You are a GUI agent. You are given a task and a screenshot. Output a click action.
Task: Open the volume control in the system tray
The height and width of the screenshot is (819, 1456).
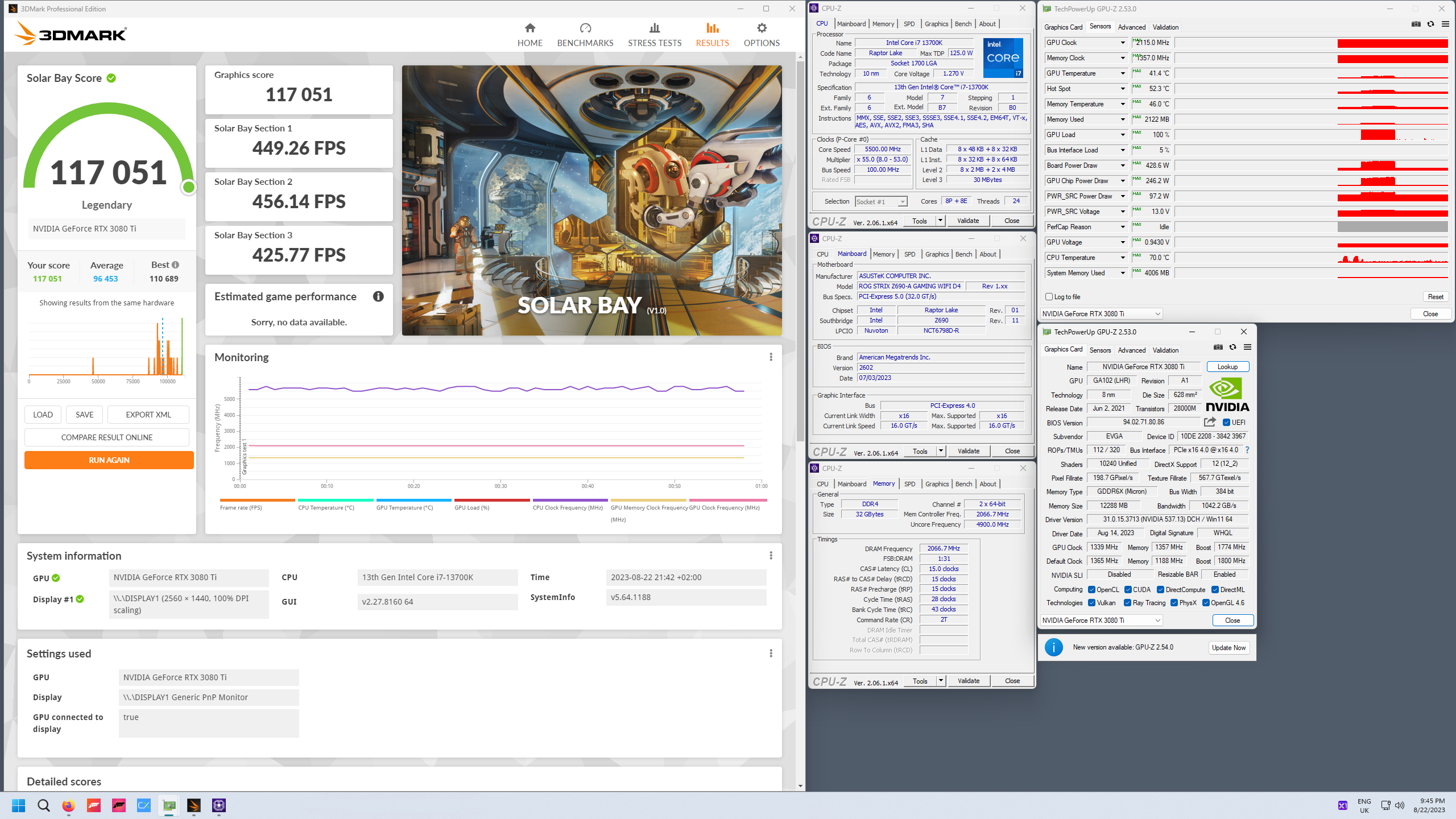(1400, 805)
